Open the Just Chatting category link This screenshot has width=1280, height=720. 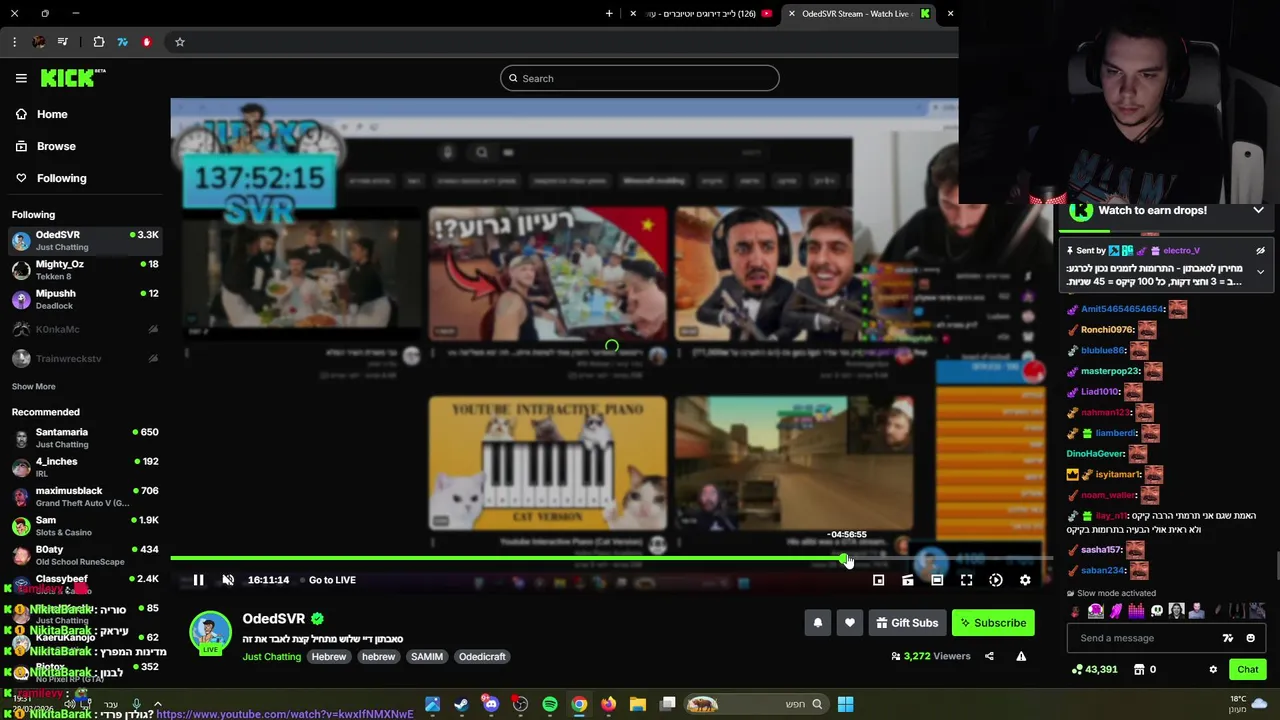[x=271, y=657]
